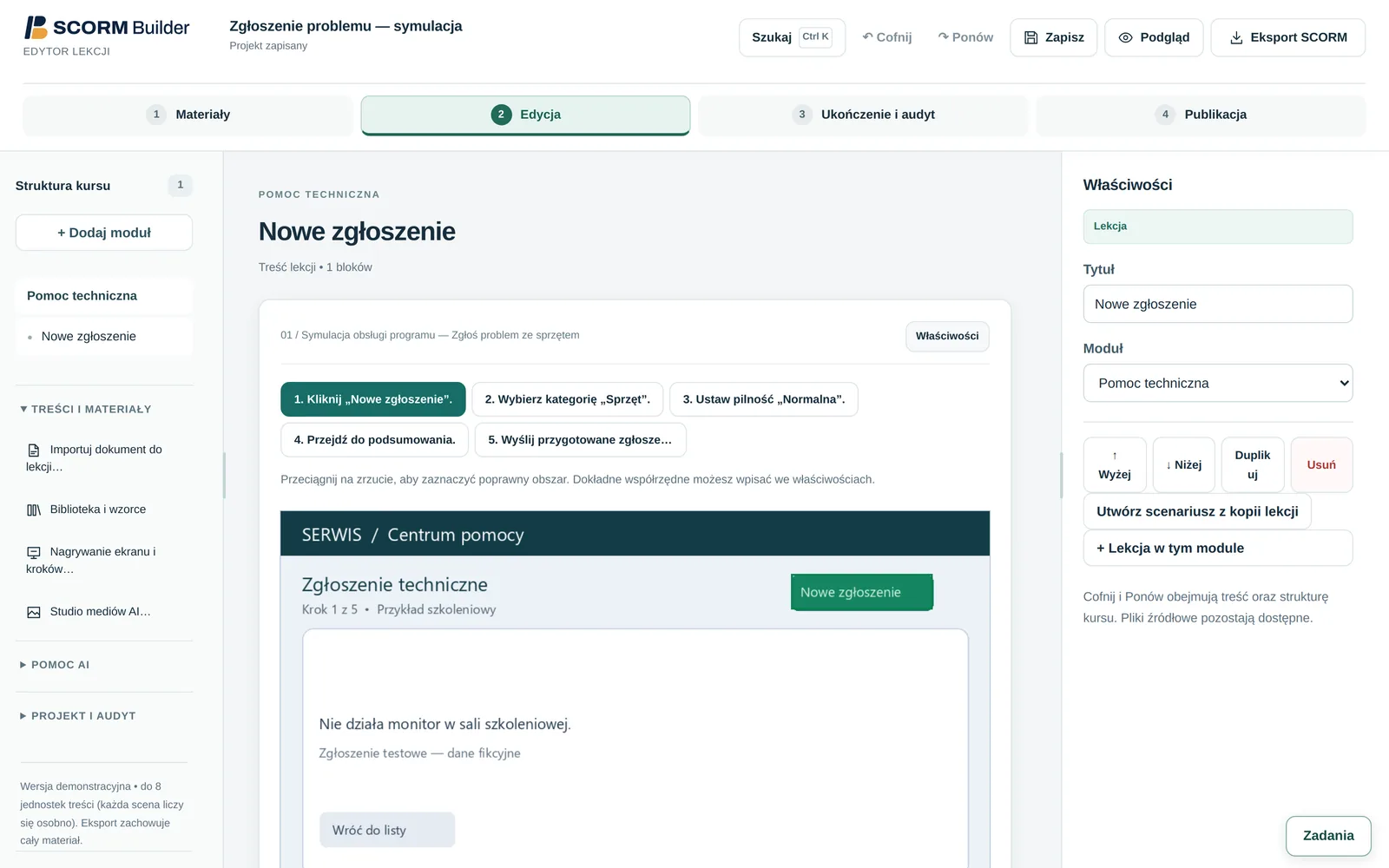1389x868 pixels.
Task: Select the Pomoc techniczna module in the structure
Action: (104, 296)
